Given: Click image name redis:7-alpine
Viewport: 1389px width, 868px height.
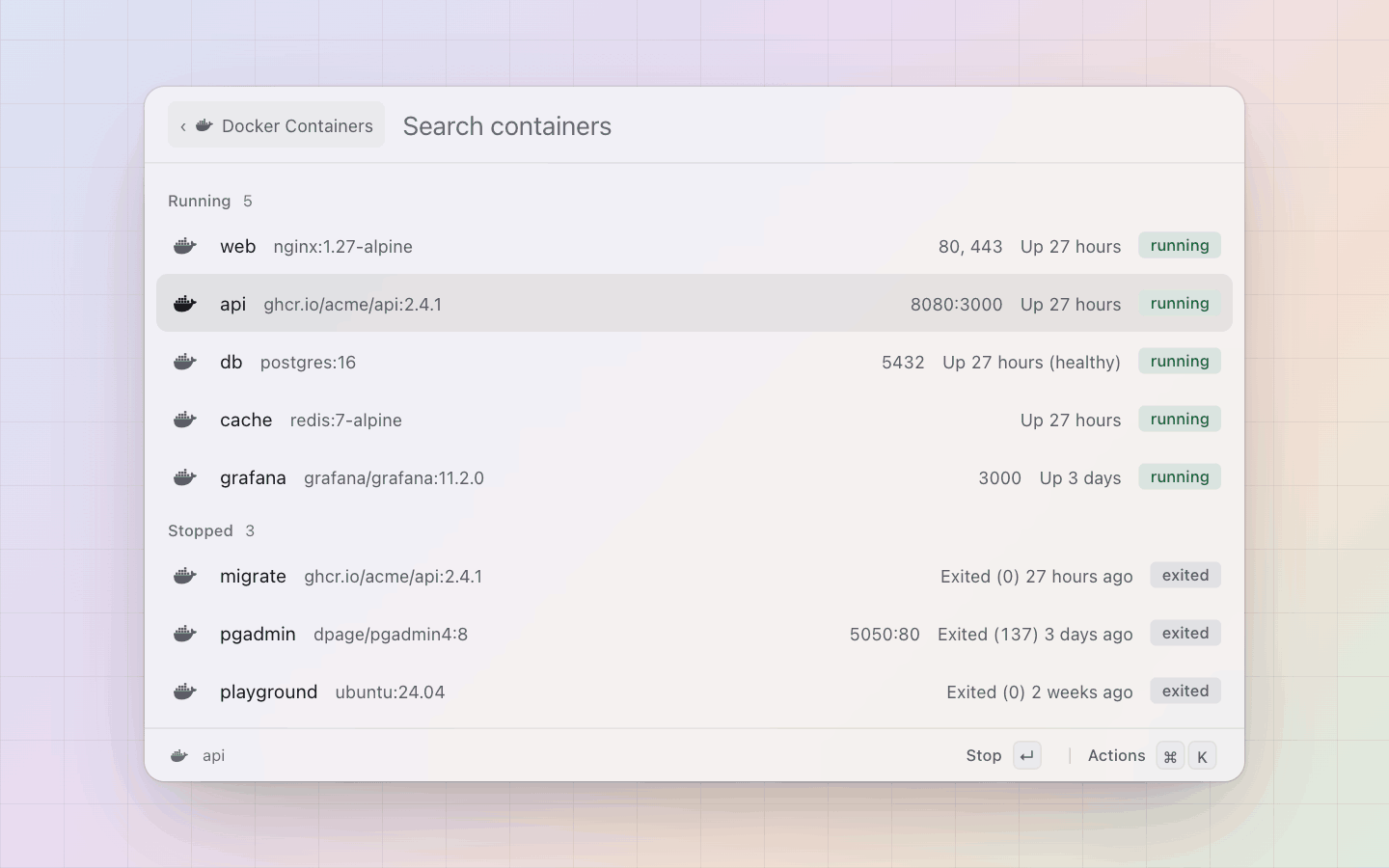Looking at the screenshot, I should 345,420.
